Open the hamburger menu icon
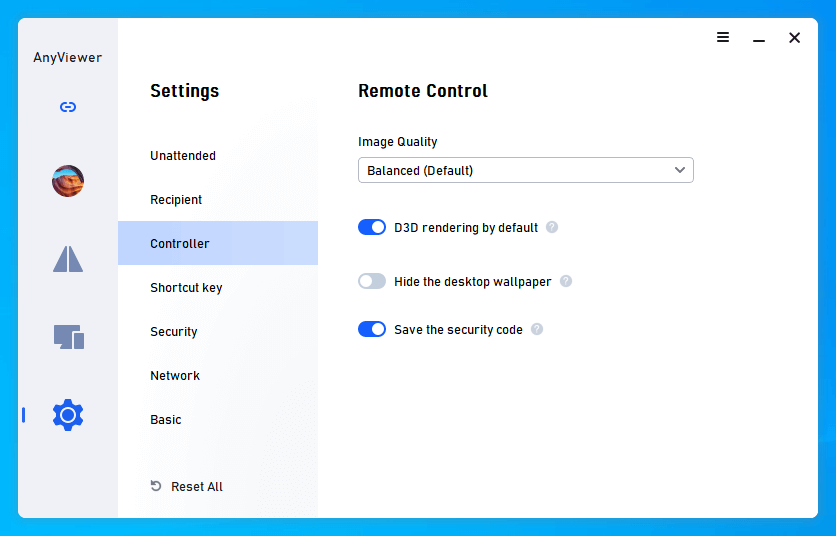Viewport: 836px width, 536px height. [723, 37]
